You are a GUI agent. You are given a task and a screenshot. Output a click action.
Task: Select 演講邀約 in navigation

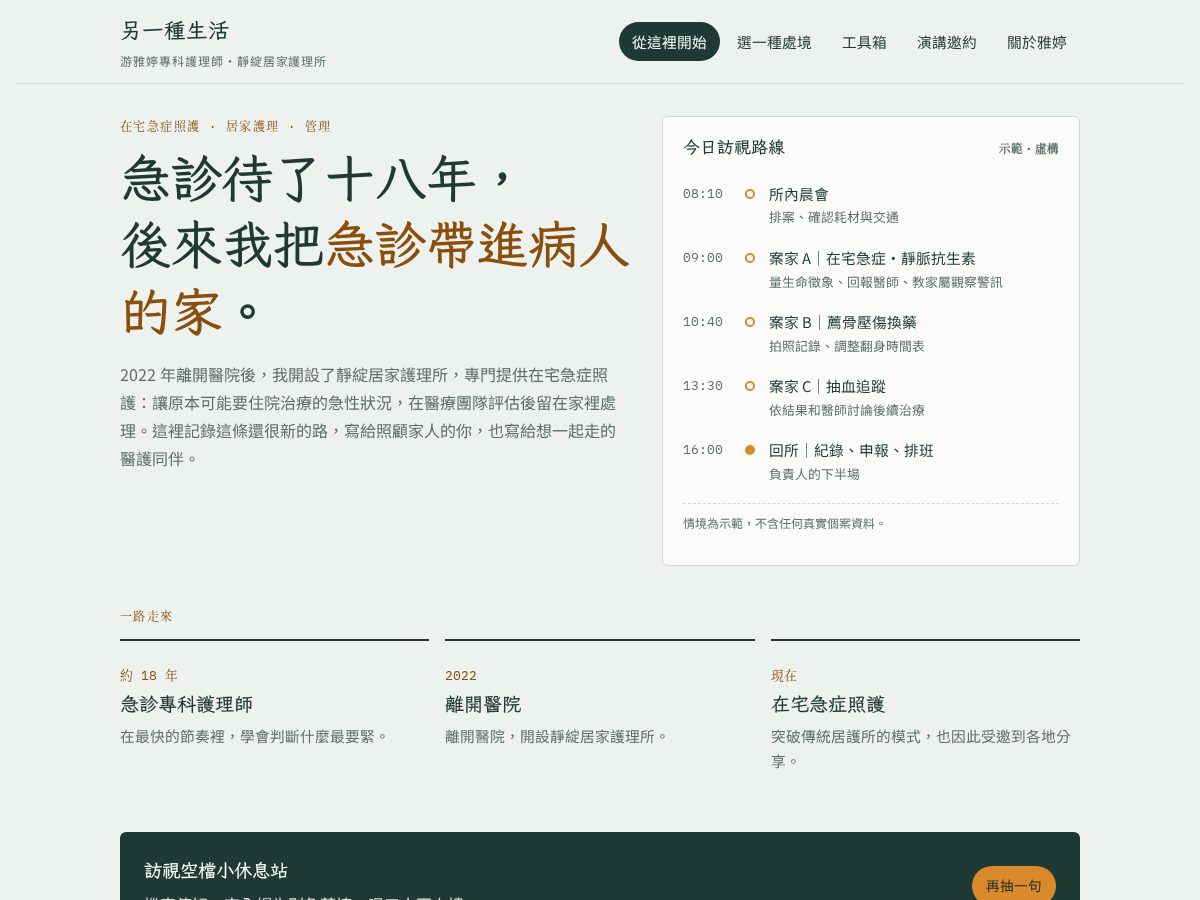click(x=947, y=42)
